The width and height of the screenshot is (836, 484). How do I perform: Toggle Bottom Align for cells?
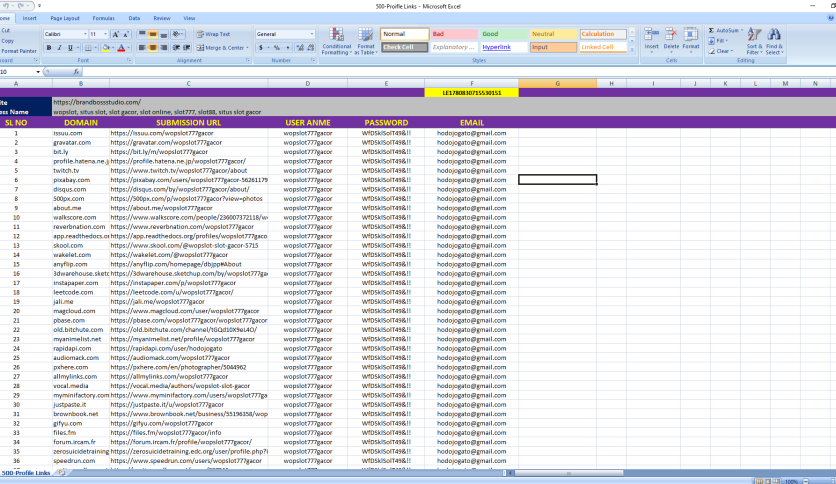164,34
